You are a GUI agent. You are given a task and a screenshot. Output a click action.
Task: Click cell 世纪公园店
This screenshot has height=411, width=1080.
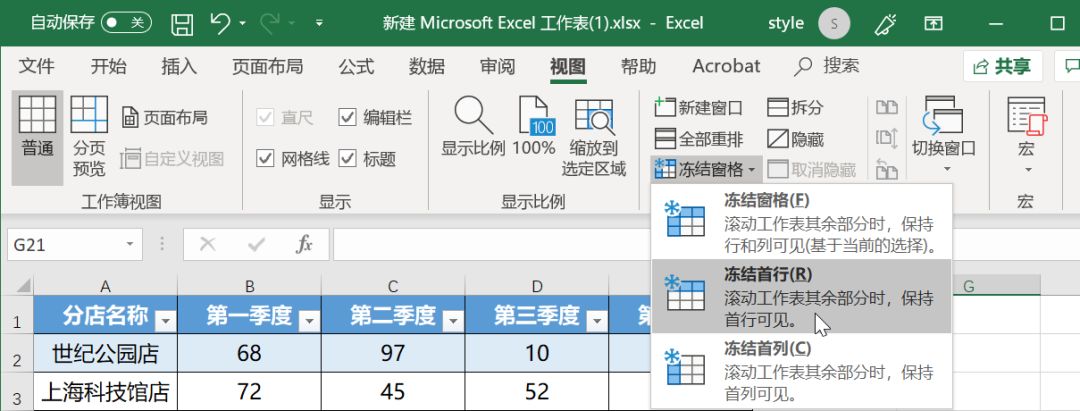pyautogui.click(x=105, y=353)
